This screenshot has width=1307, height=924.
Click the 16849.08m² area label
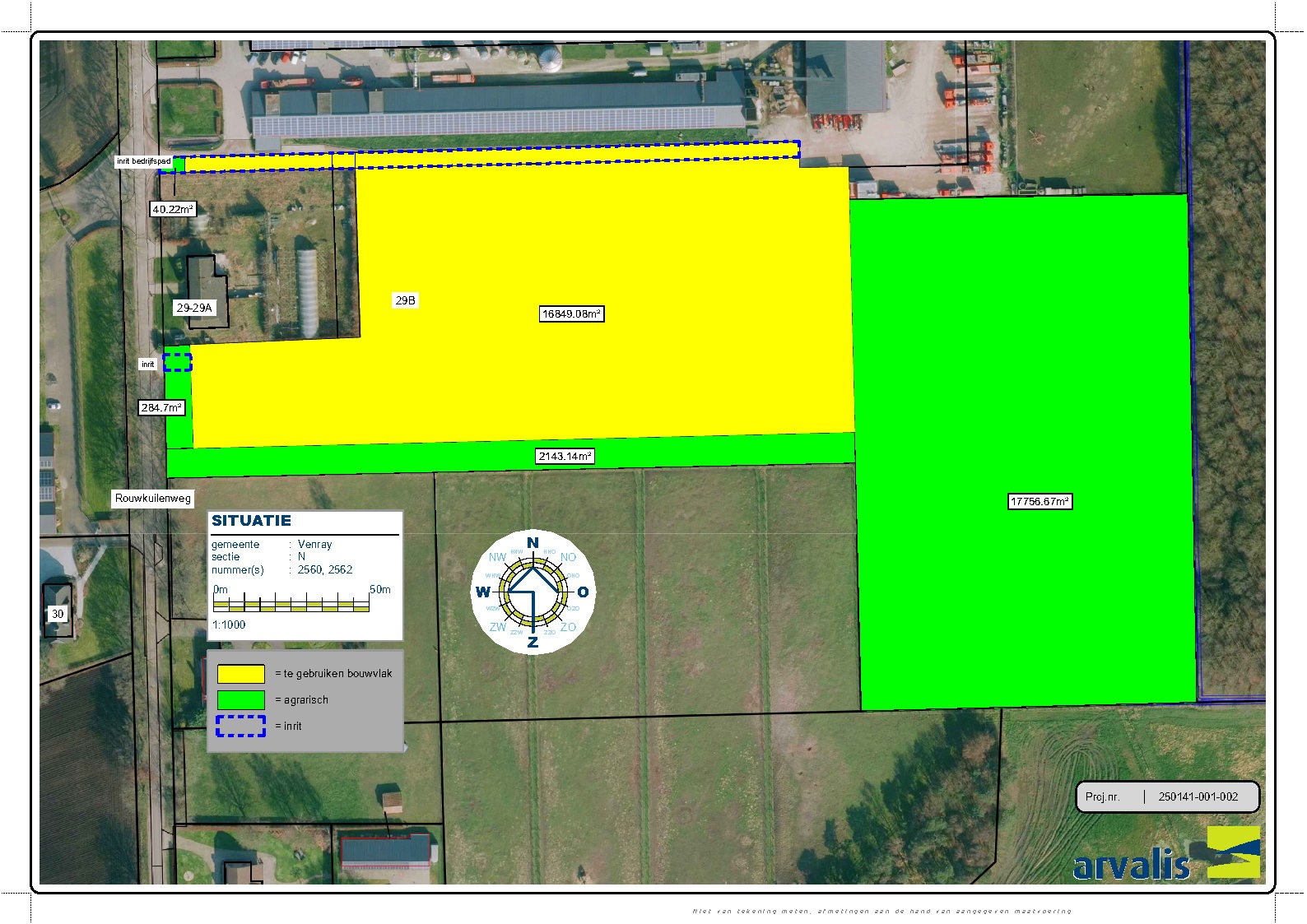tap(571, 313)
